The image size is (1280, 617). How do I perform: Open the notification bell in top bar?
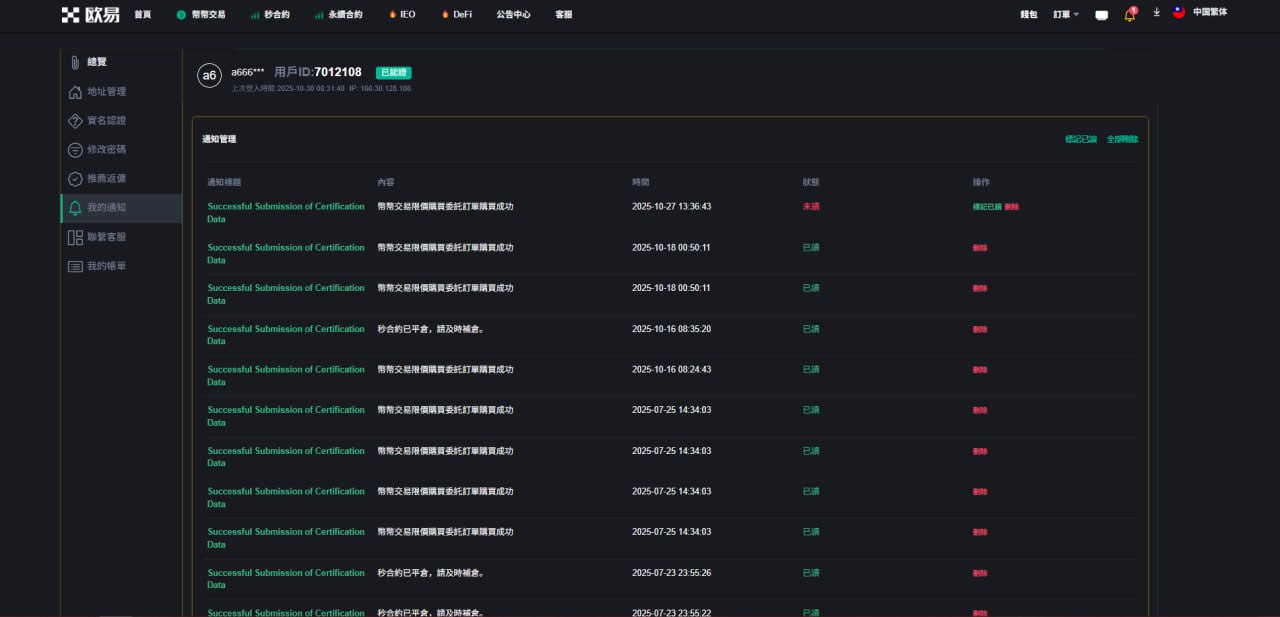[1129, 15]
